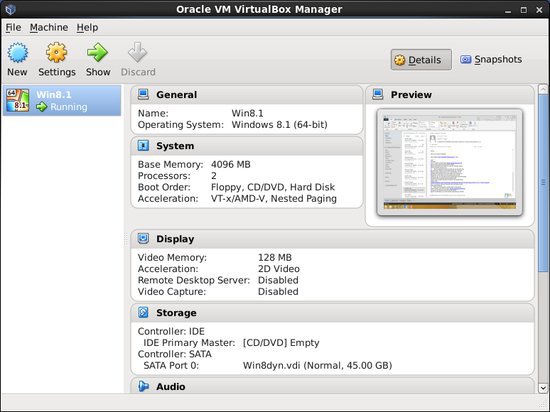
Task: Switch to the Details view
Action: coord(421,60)
